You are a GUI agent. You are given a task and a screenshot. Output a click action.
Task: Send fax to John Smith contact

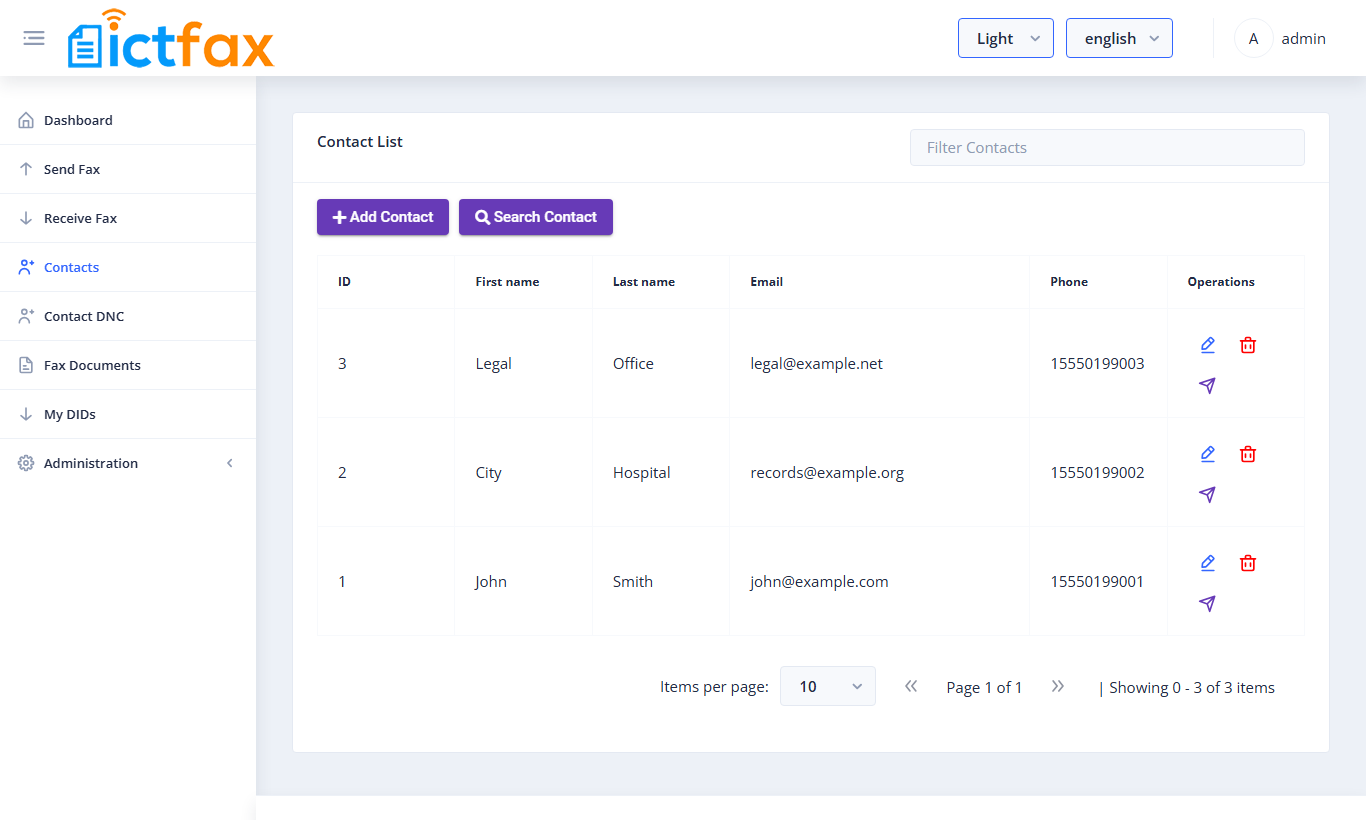click(1207, 604)
